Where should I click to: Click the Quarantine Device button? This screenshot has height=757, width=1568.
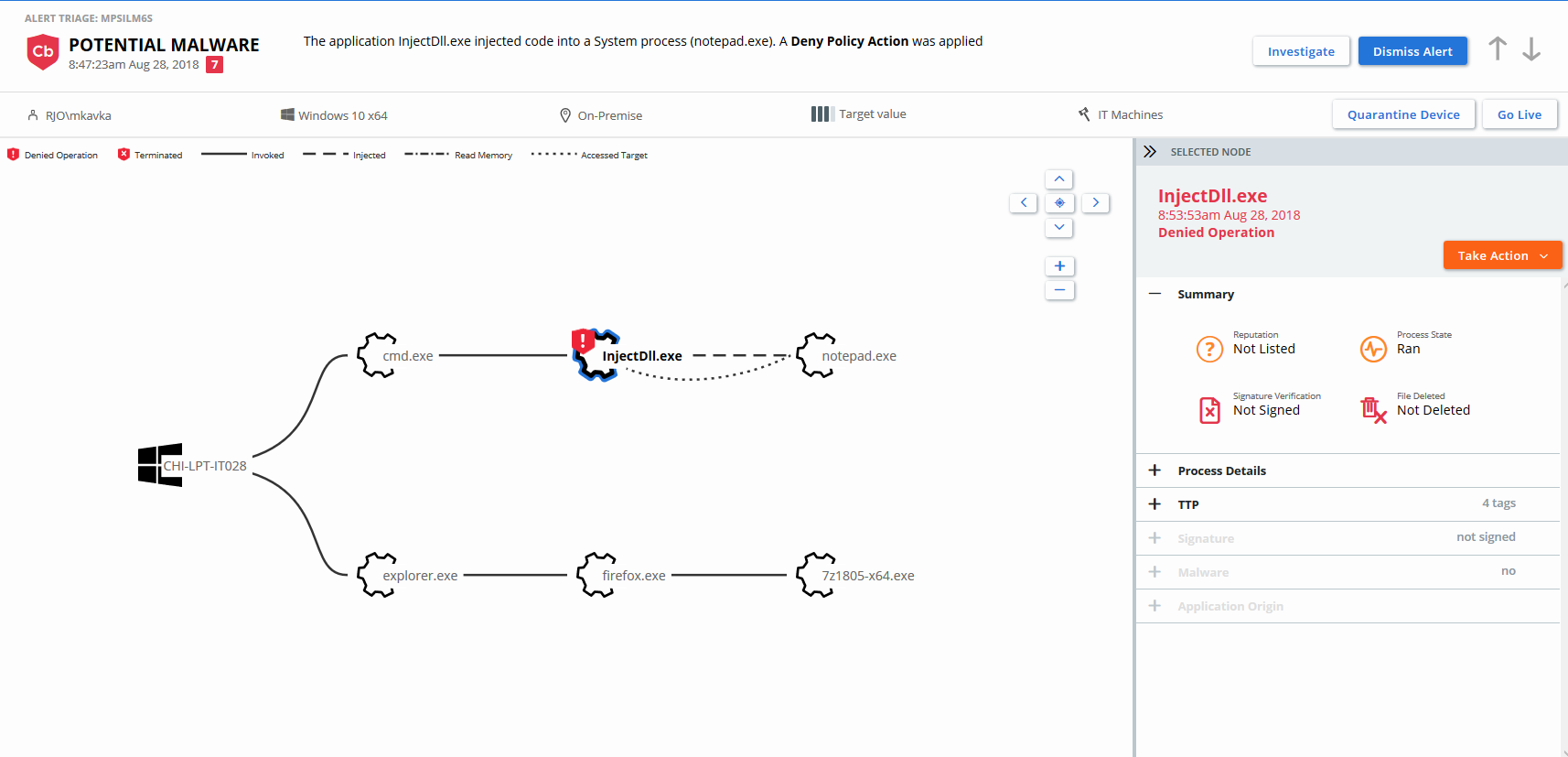pos(1403,114)
